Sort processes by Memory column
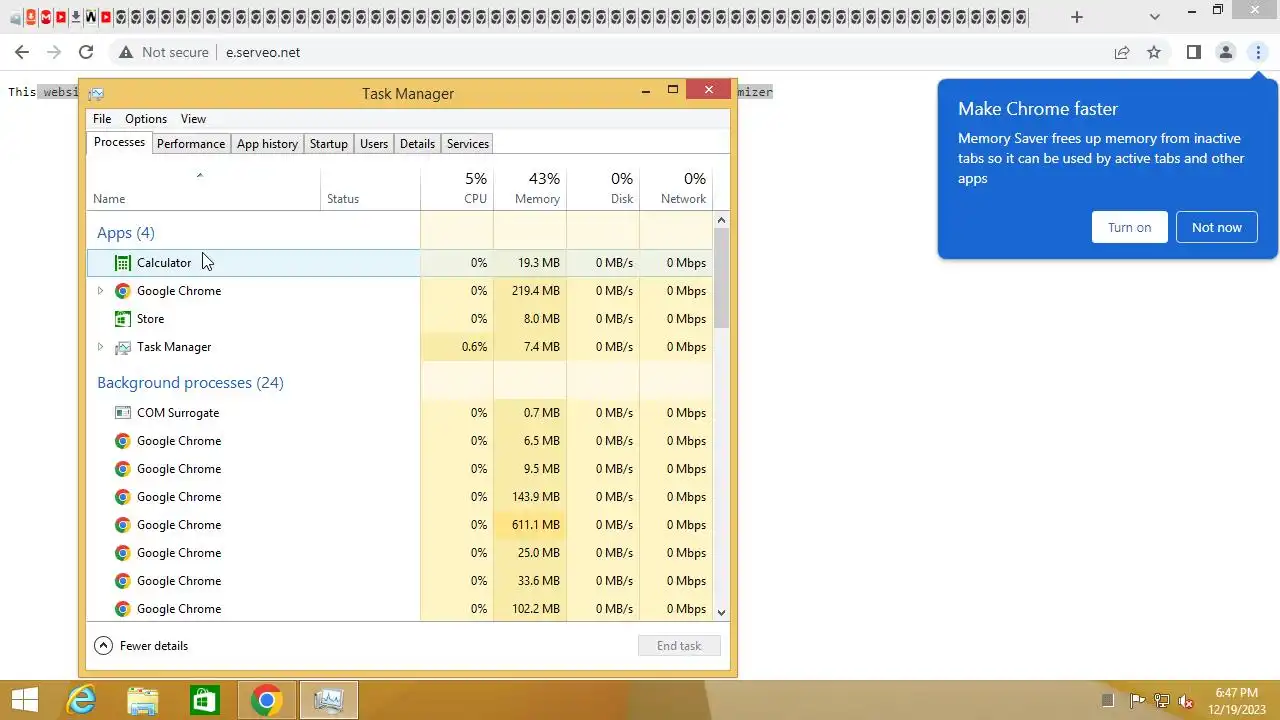This screenshot has height=720, width=1280. point(530,188)
